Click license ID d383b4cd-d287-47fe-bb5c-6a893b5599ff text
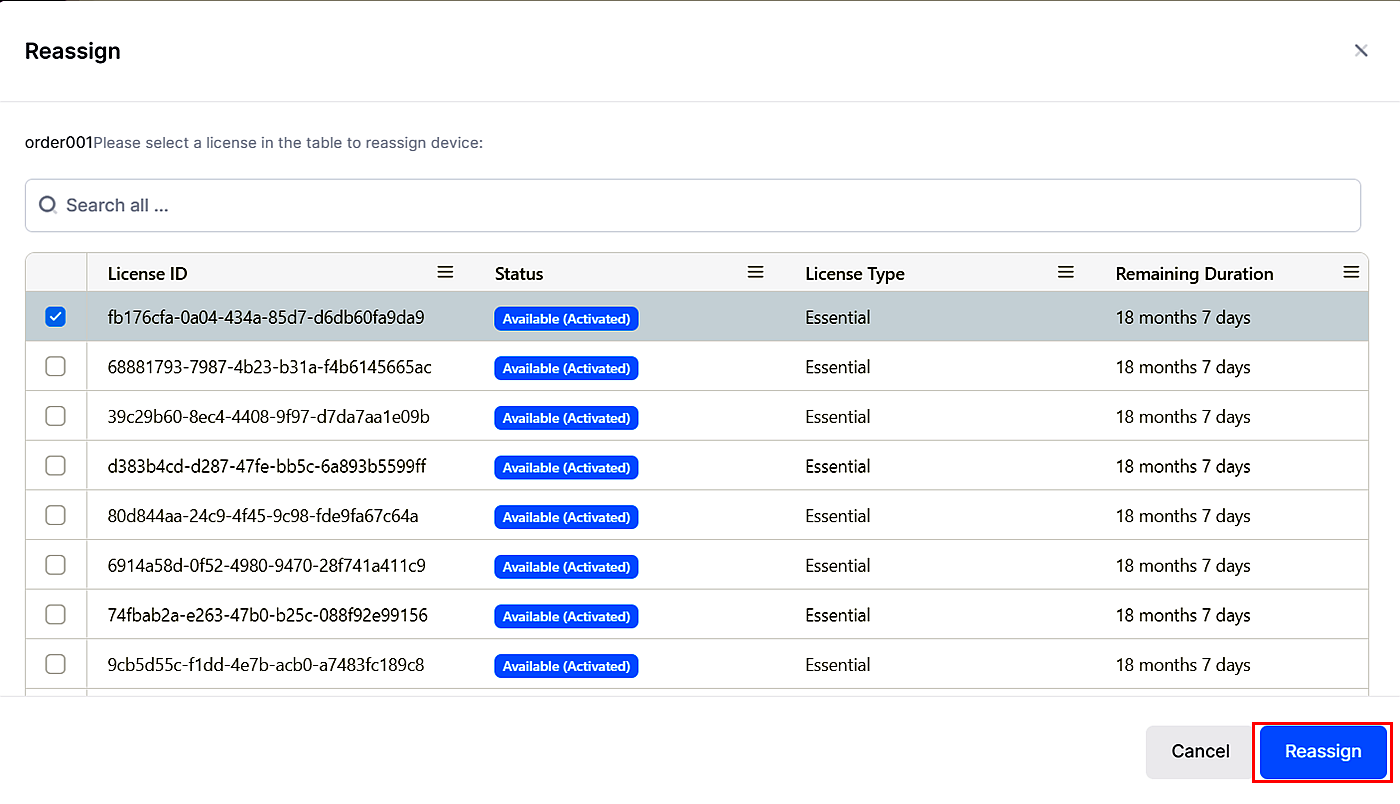 tap(267, 466)
